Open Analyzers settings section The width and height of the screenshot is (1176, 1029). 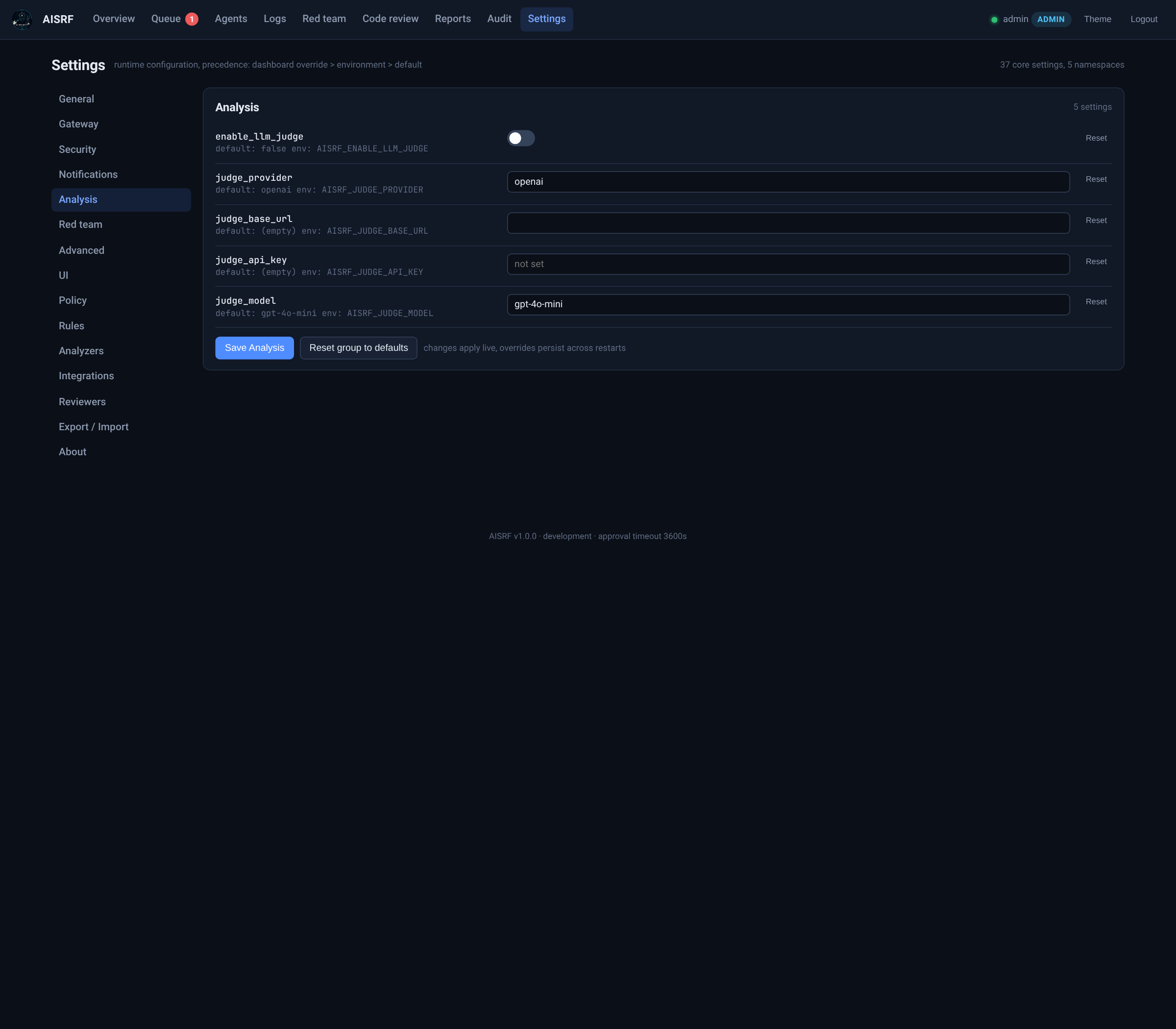(x=121, y=351)
